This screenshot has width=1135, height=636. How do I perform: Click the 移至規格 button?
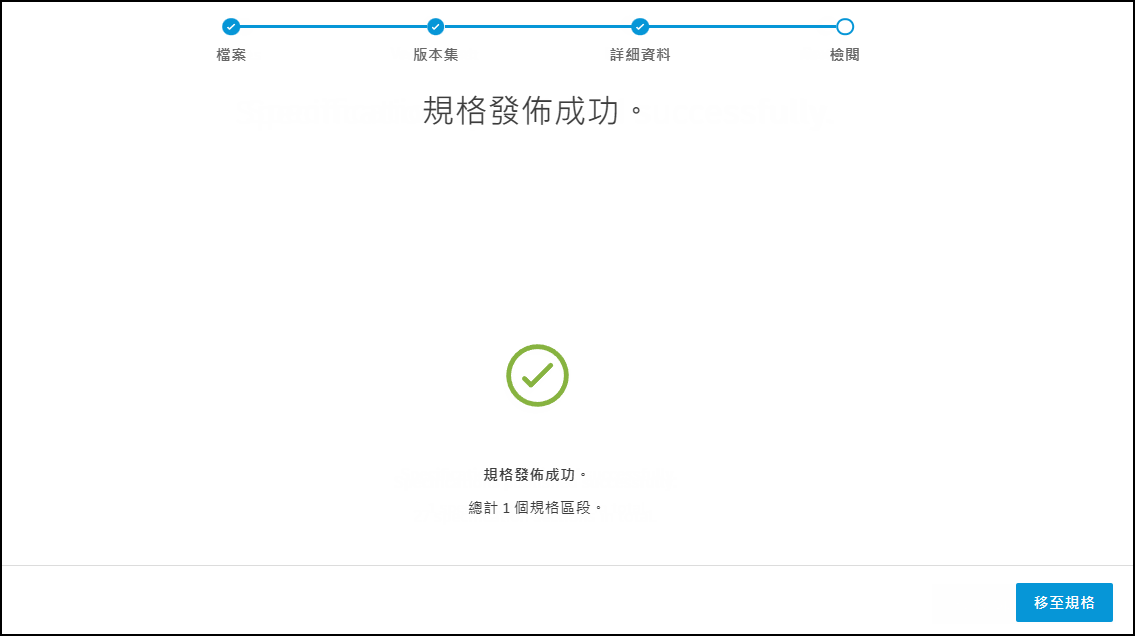[x=1063, y=602]
